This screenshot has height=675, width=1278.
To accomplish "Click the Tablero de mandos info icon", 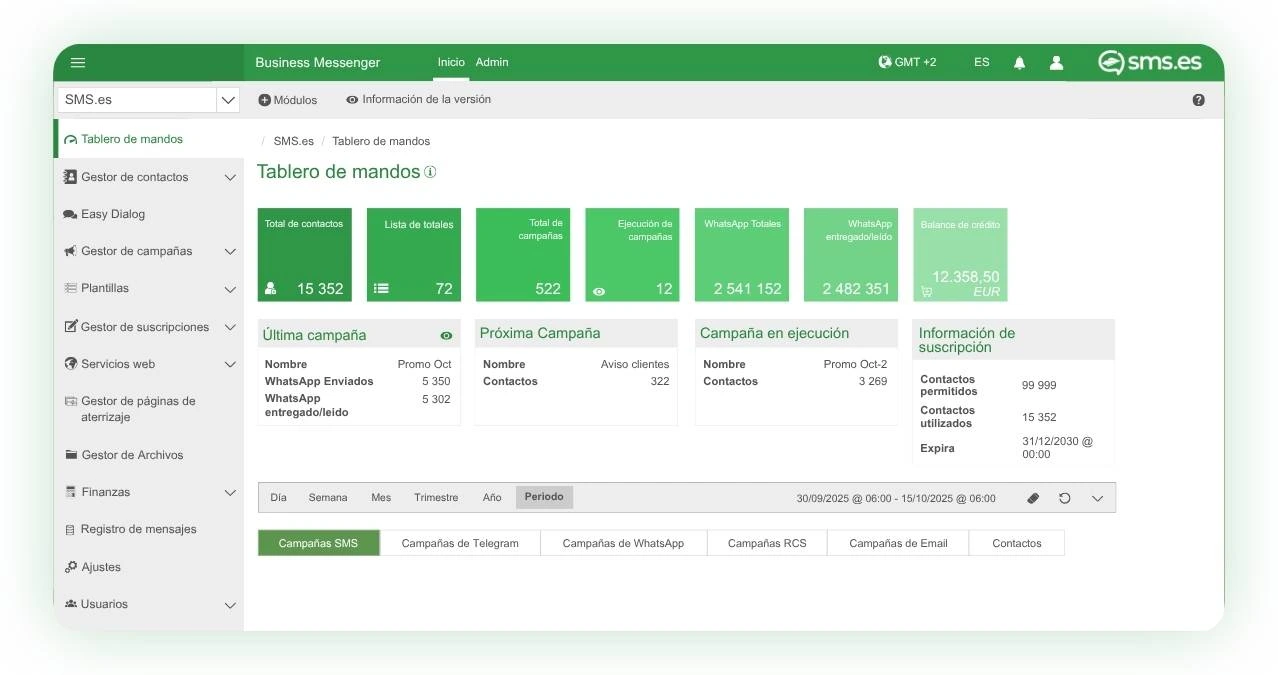I will click(x=430, y=172).
